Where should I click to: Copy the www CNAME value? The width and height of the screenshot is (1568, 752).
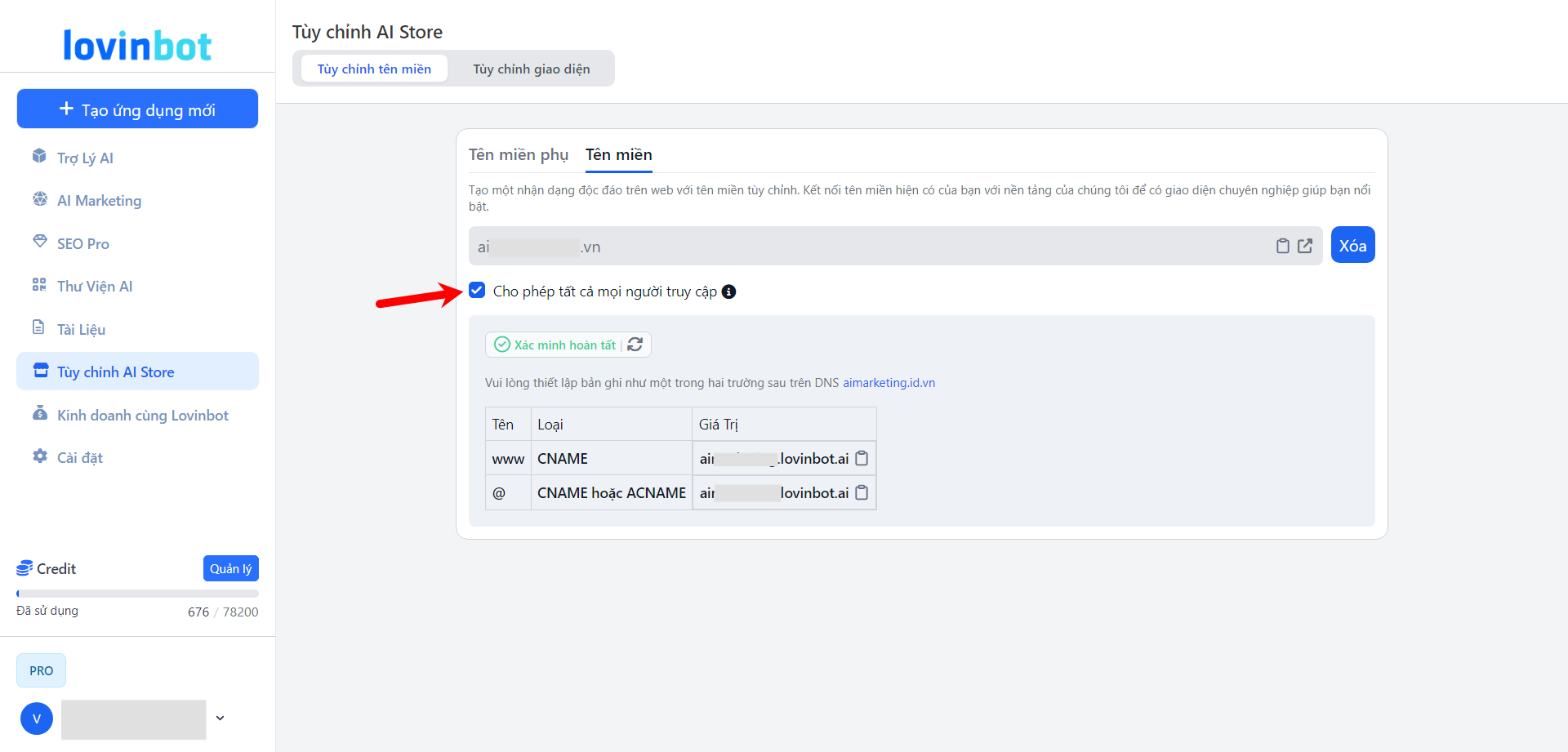click(x=862, y=458)
